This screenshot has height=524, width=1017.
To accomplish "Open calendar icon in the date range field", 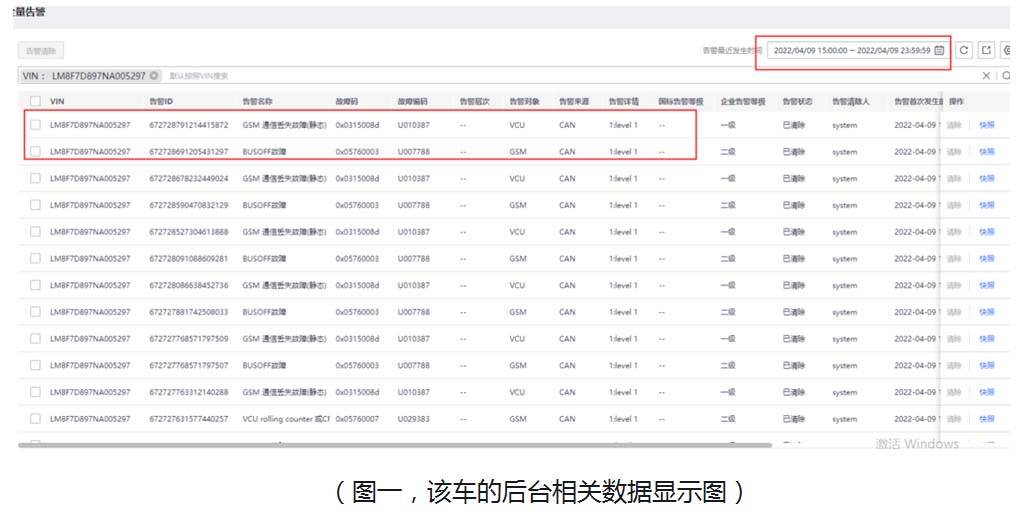I will coord(939,50).
